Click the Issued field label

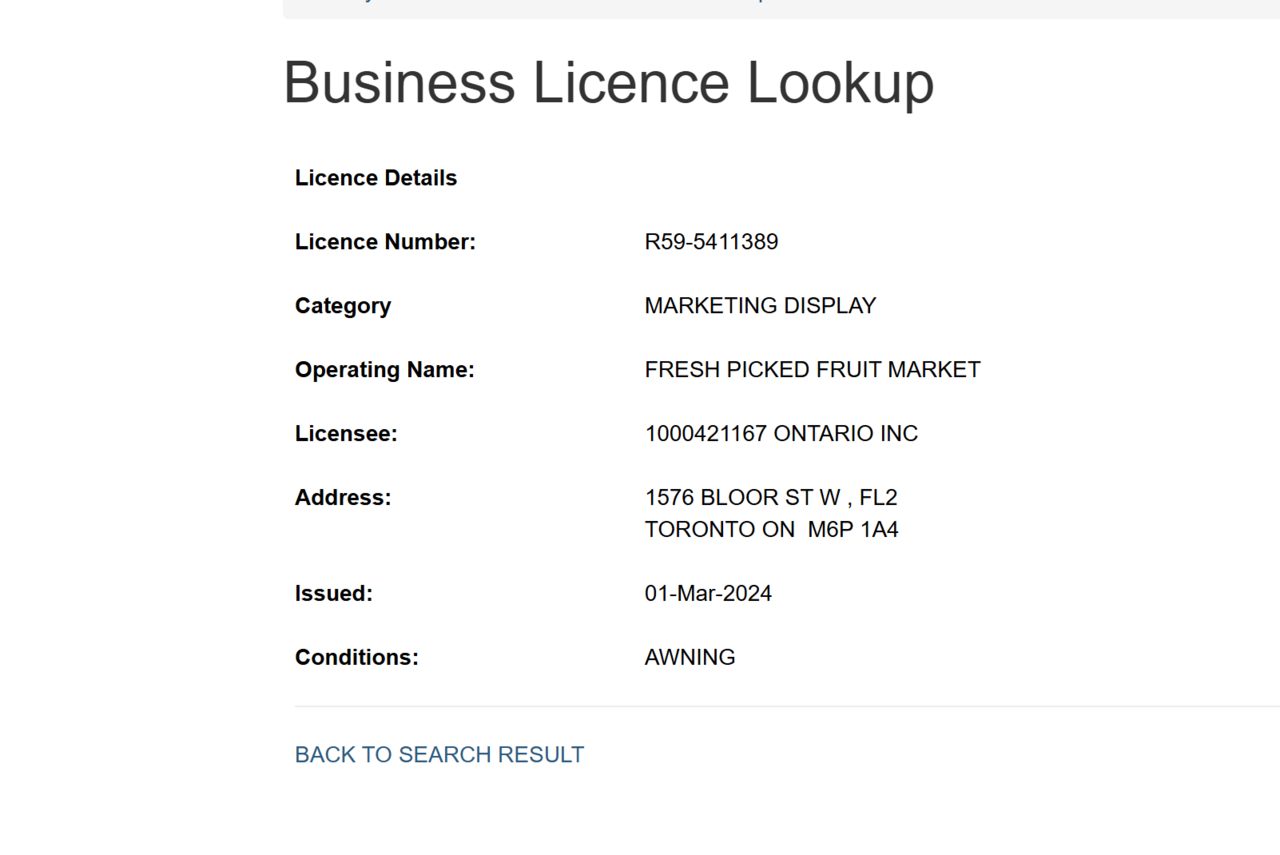(334, 594)
